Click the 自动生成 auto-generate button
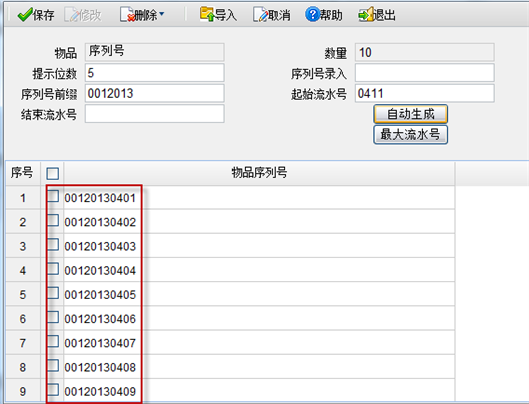Screen dimensions: 529x404 click(411, 114)
